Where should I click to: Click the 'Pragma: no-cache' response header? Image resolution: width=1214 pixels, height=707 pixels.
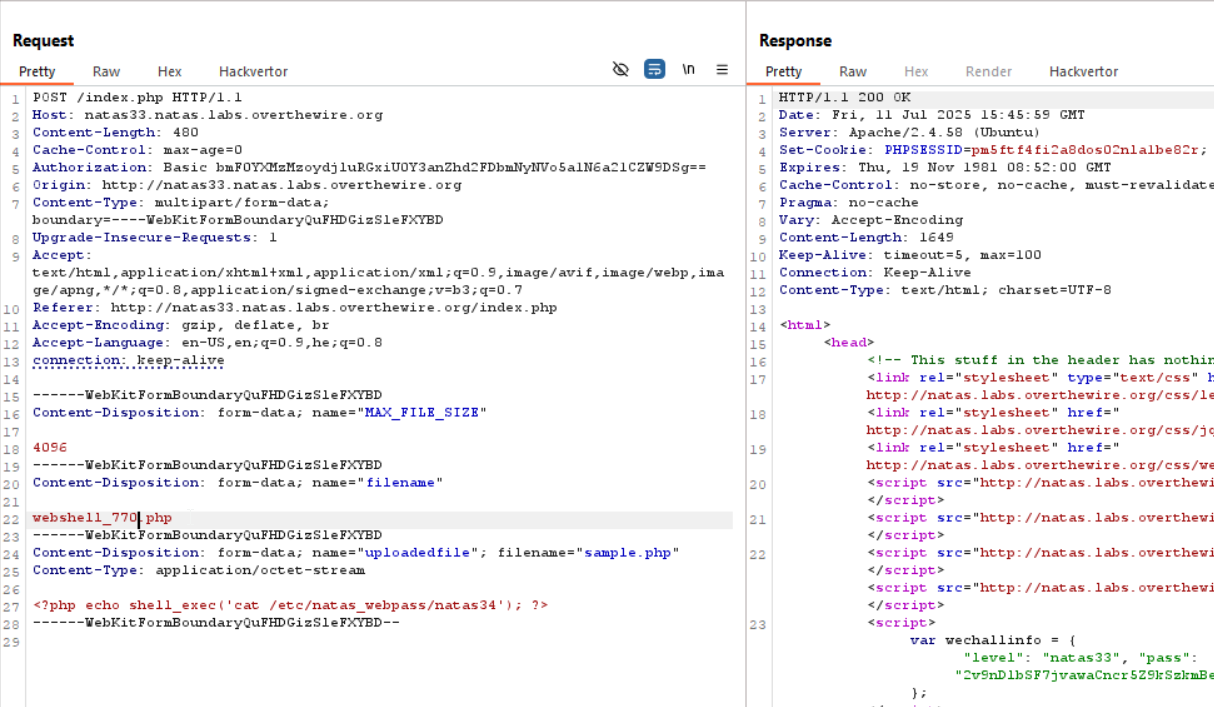tap(849, 202)
